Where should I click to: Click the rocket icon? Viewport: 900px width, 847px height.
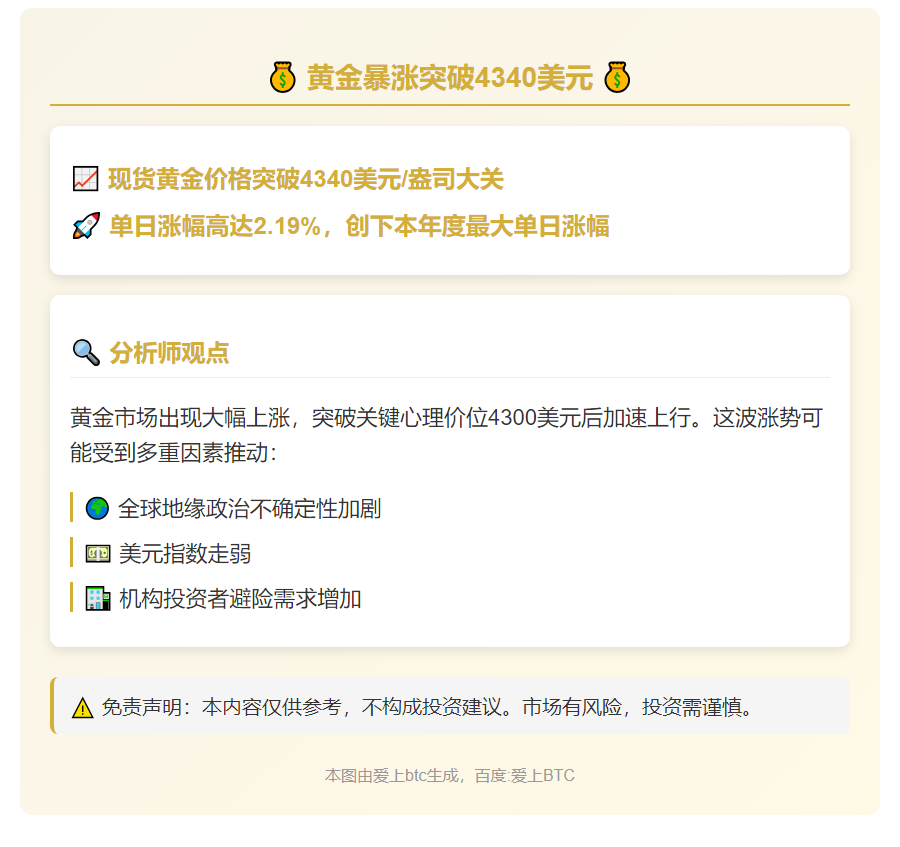pos(85,226)
